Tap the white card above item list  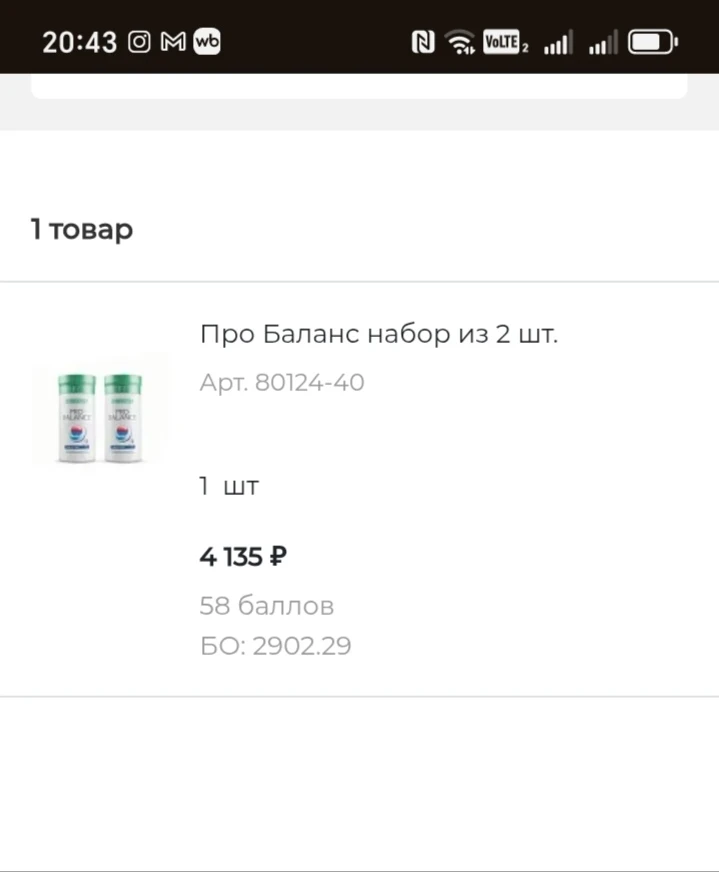point(359,86)
